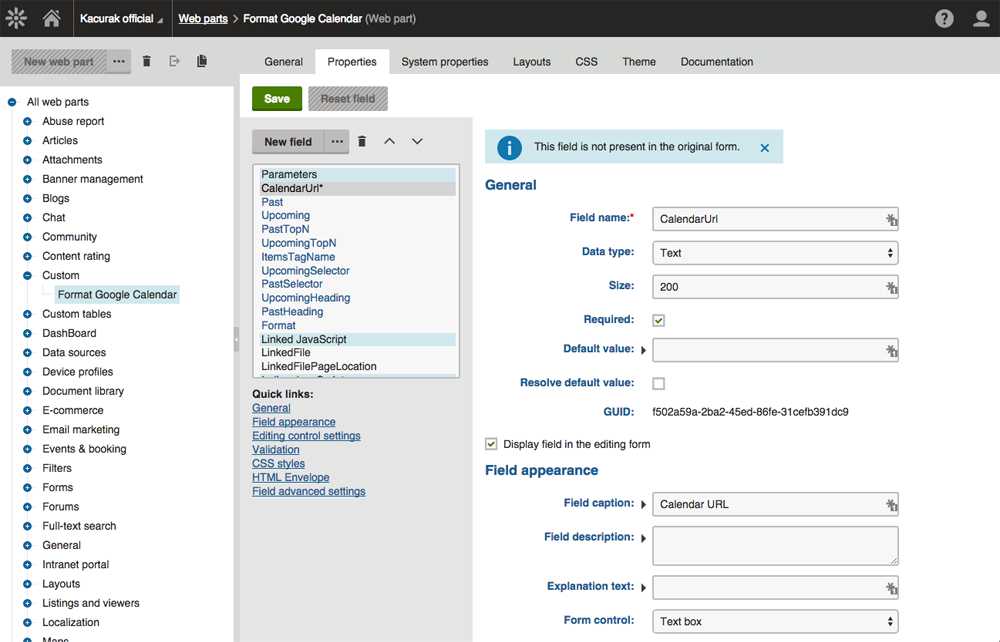Click the Field caption input box

(767, 504)
